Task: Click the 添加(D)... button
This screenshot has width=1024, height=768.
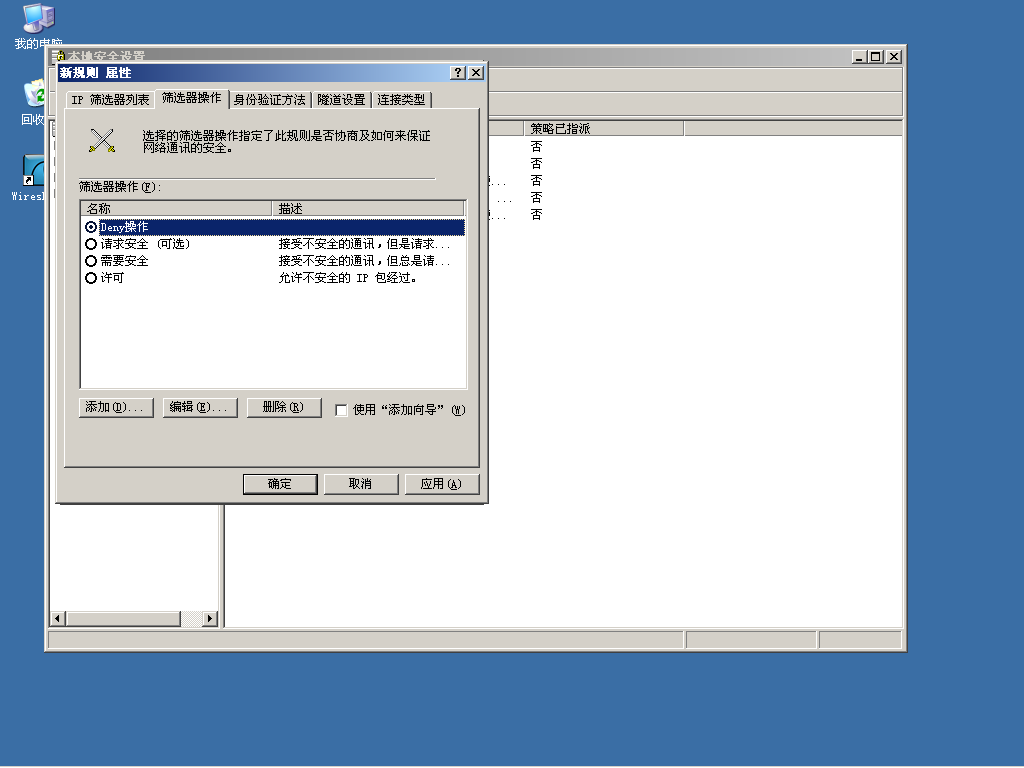Action: [x=116, y=408]
